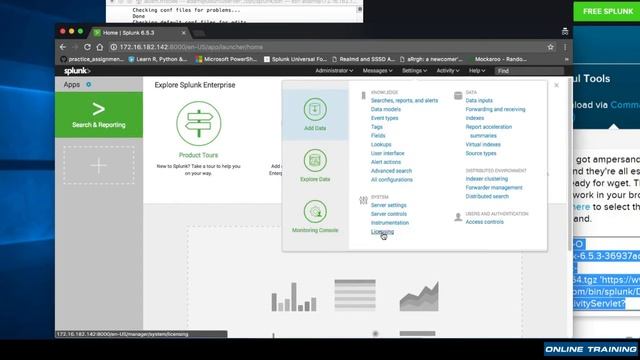Open the Settings dropdown
This screenshot has height=360, width=640.
click(414, 71)
